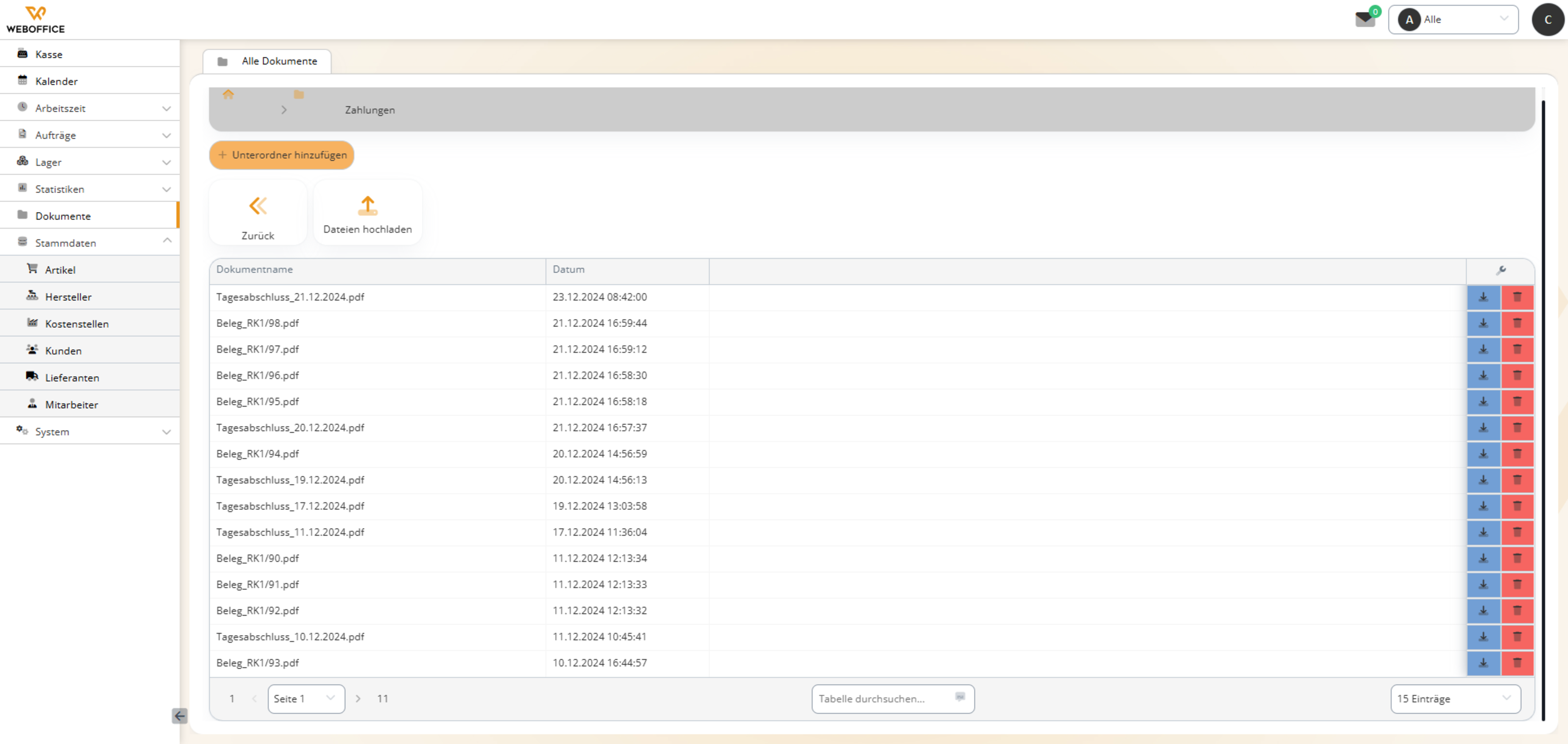Expand the System menu

(90, 431)
